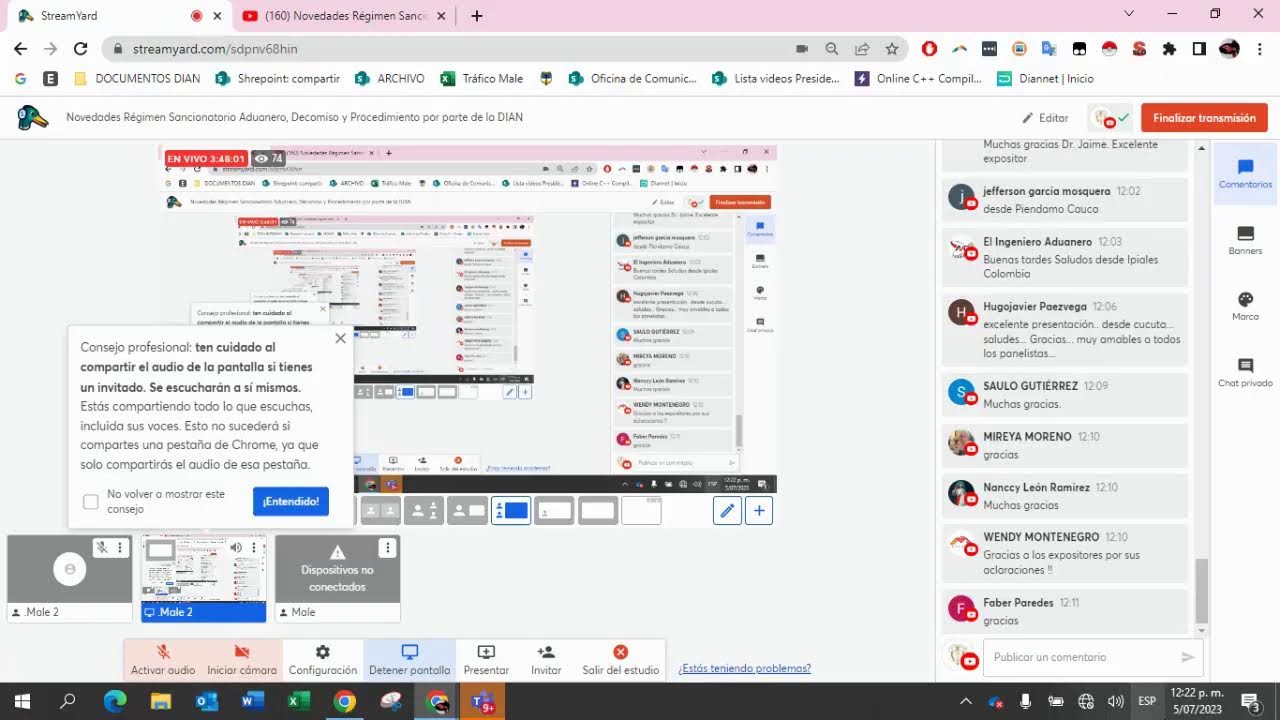Click the Editor pencil button
The width and height of the screenshot is (1280, 720).
click(1045, 118)
